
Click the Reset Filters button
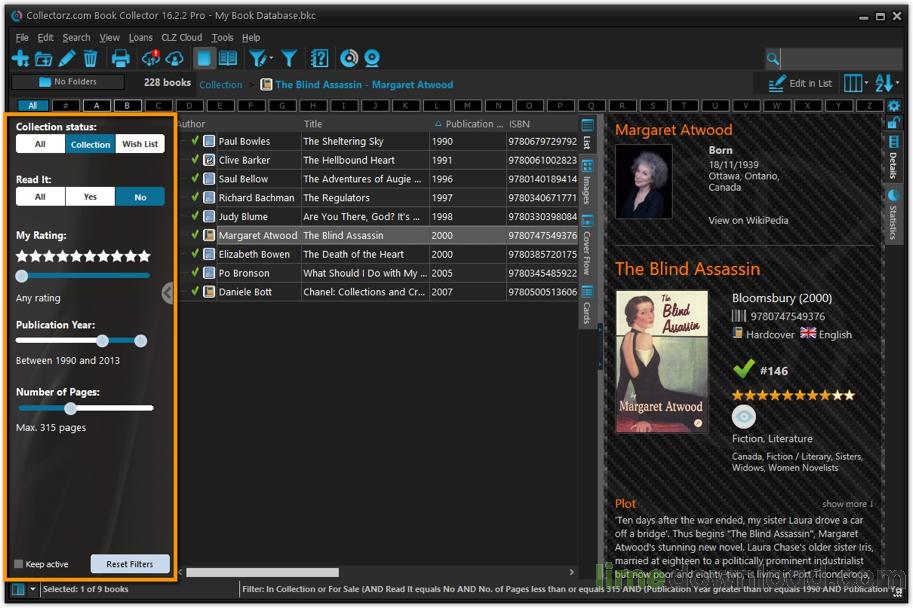130,564
